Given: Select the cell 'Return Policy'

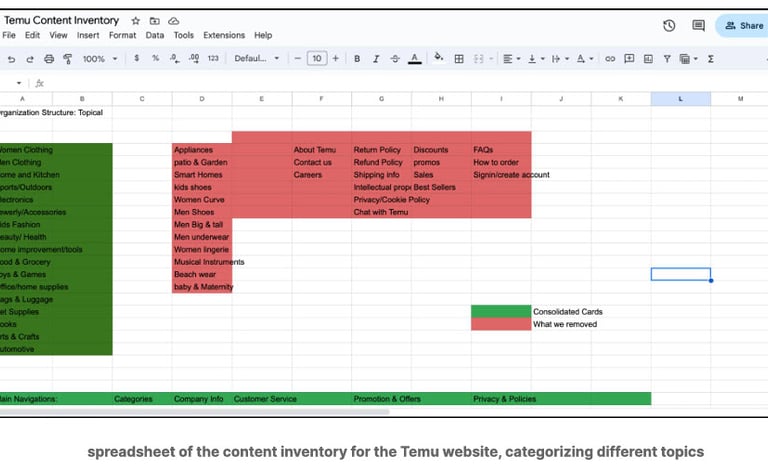Looking at the screenshot, I should coord(381,150).
